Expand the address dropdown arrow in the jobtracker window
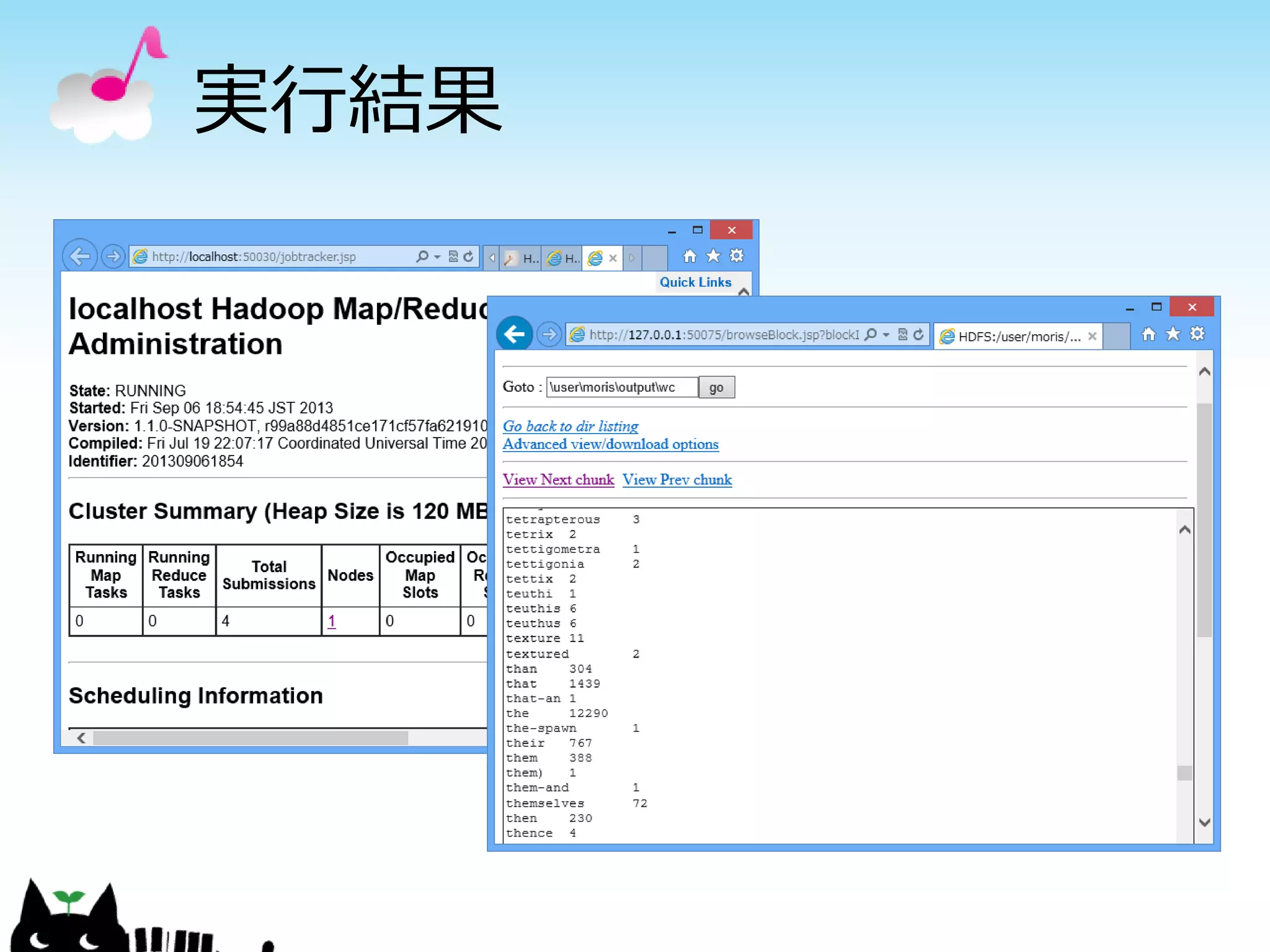This screenshot has width=1270, height=952. tap(437, 257)
